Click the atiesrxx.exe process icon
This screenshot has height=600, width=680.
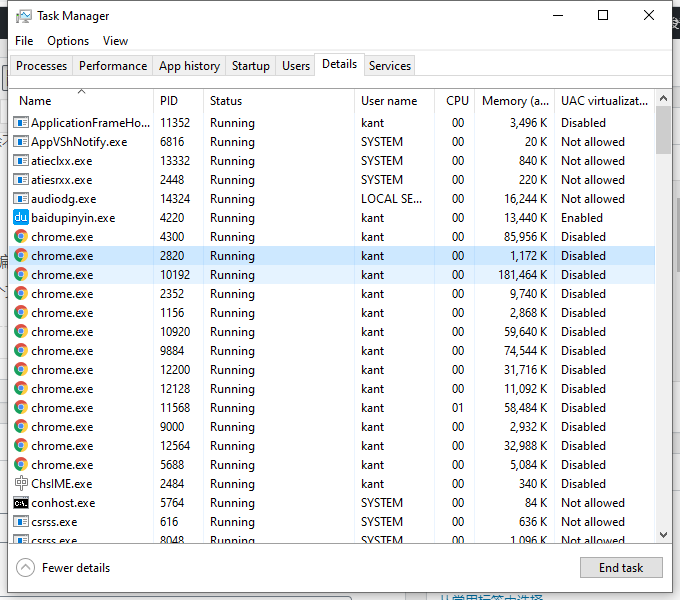(21, 179)
